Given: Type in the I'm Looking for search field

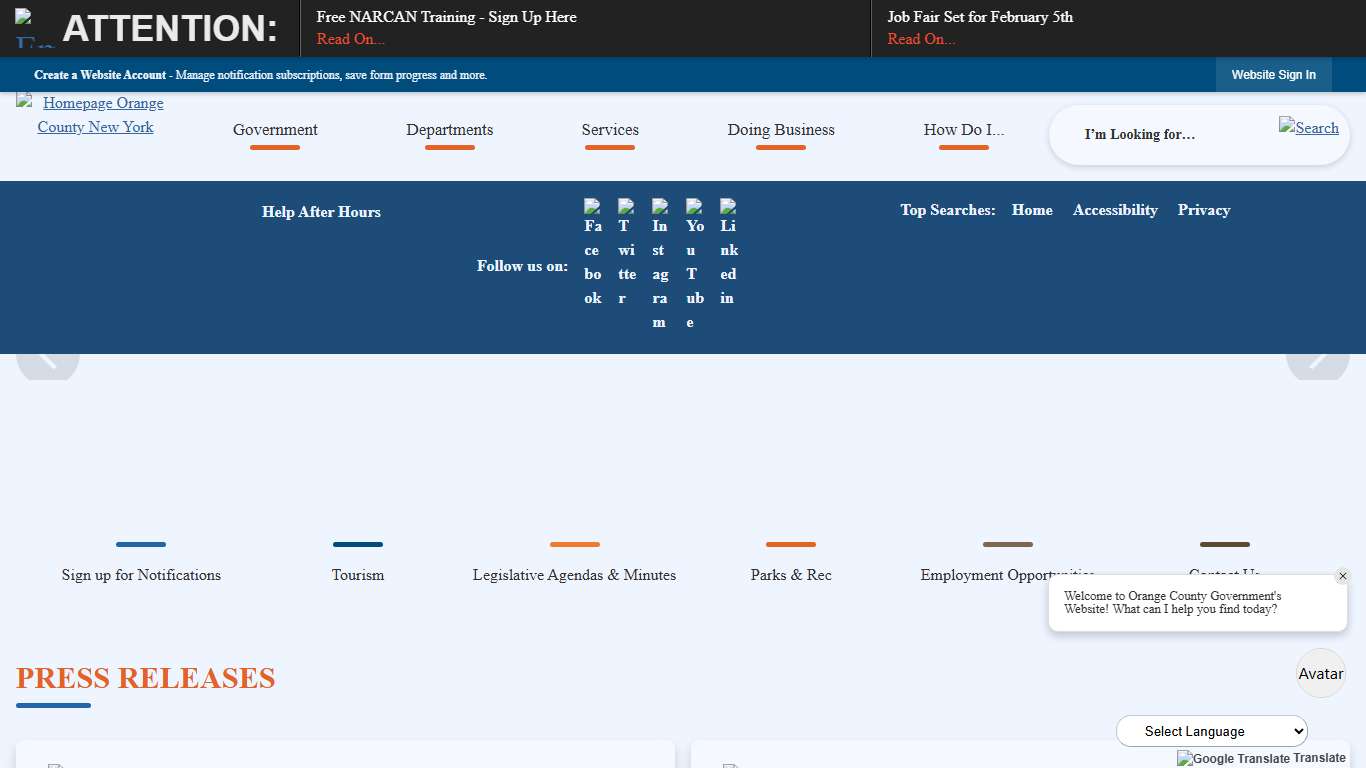Looking at the screenshot, I should pyautogui.click(x=1170, y=134).
